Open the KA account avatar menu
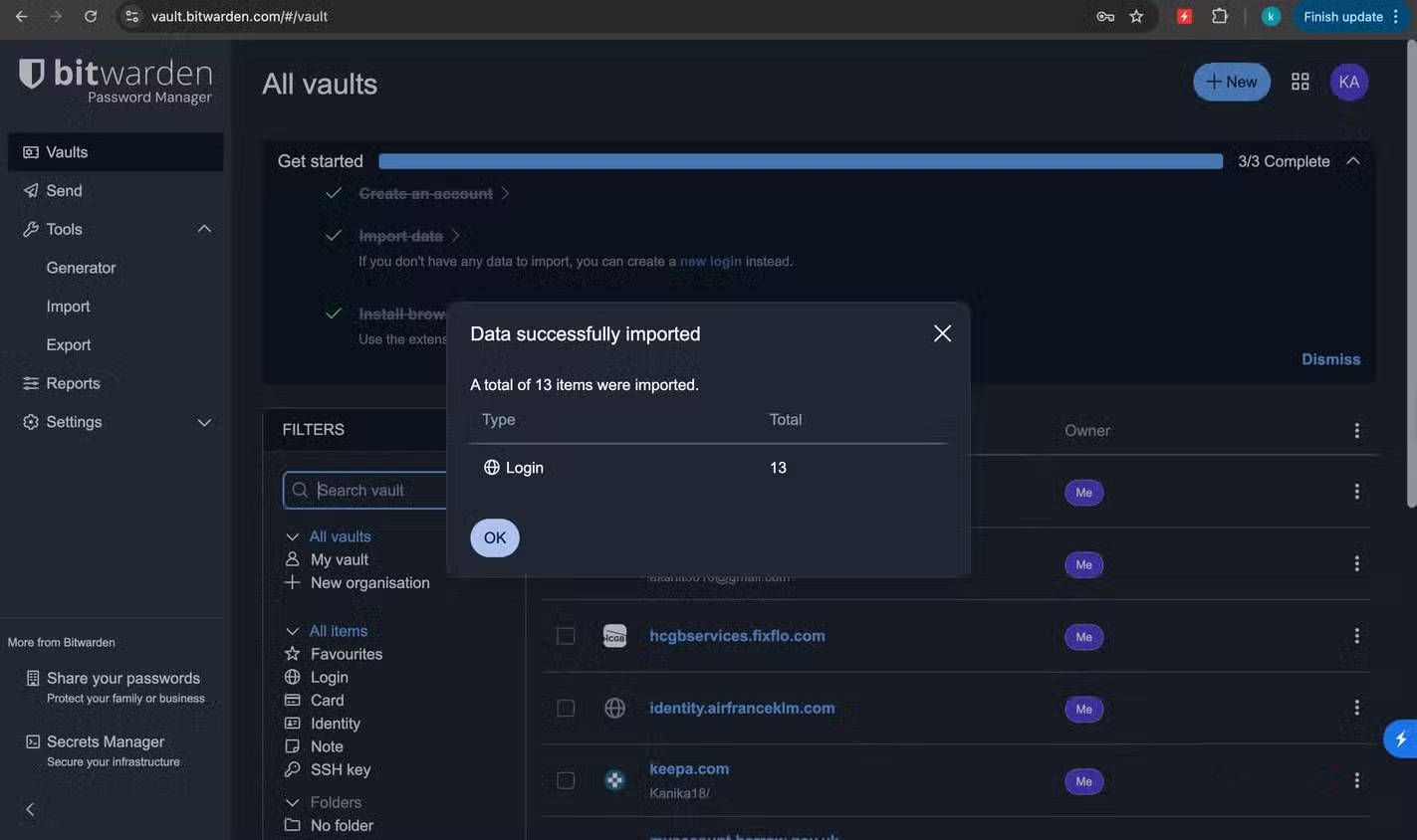This screenshot has height=840, width=1417. pyautogui.click(x=1349, y=82)
